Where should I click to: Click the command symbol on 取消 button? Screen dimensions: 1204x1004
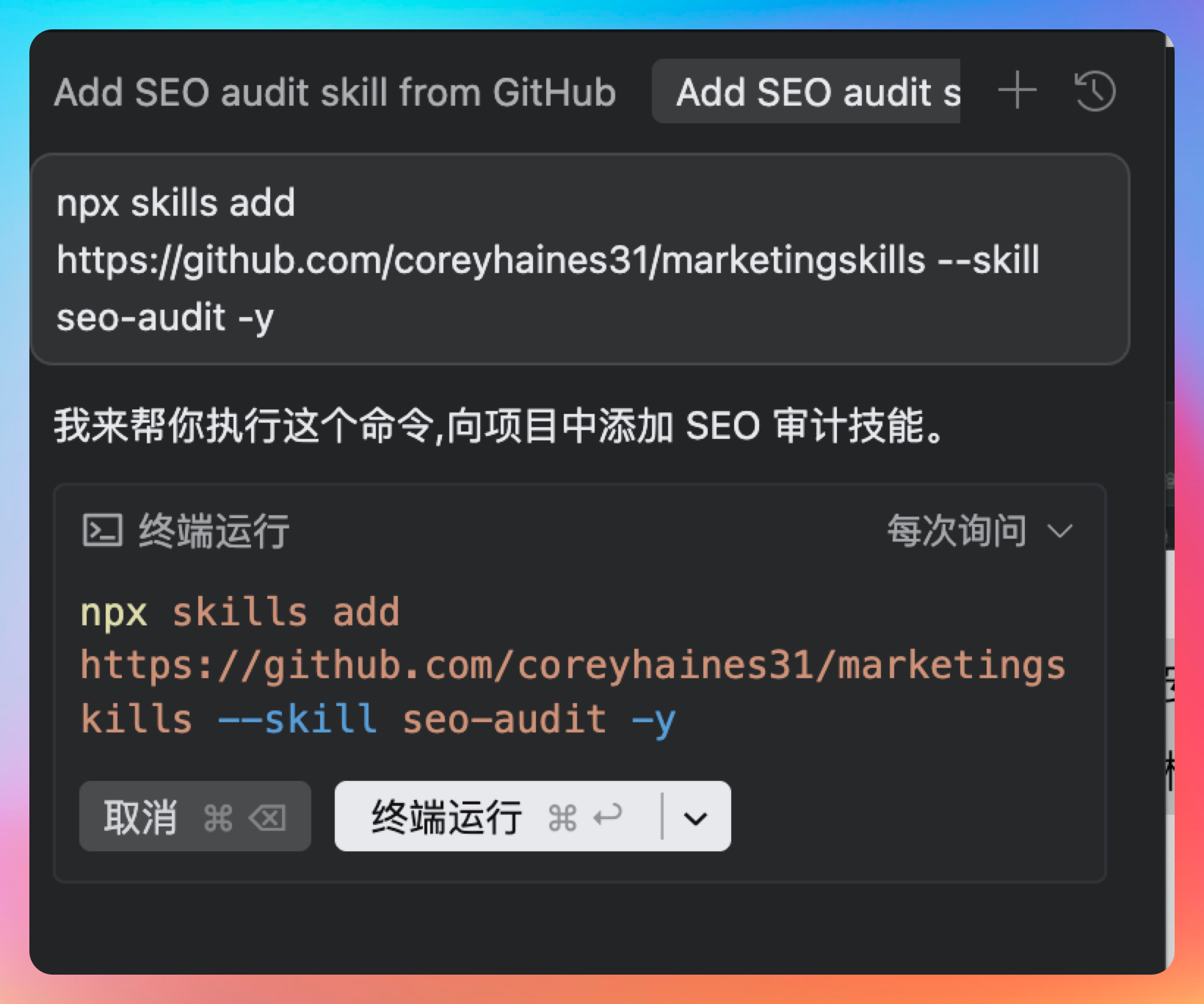coord(218,817)
